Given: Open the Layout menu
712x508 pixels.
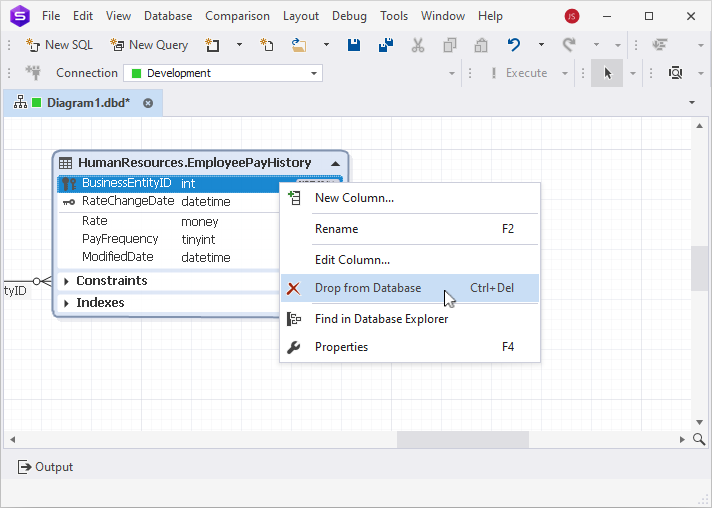Looking at the screenshot, I should pos(301,16).
